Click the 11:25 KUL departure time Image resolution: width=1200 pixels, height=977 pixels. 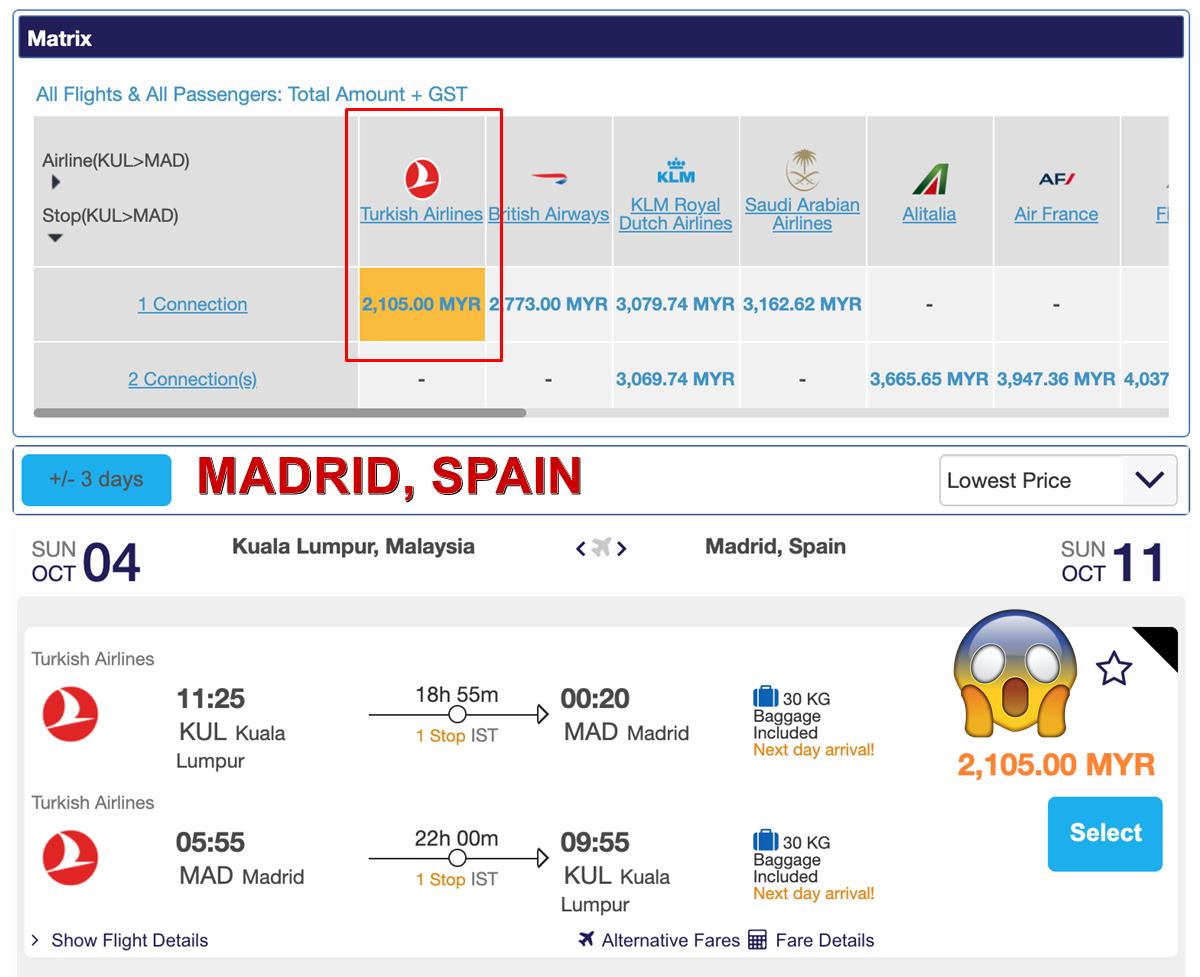point(211,698)
